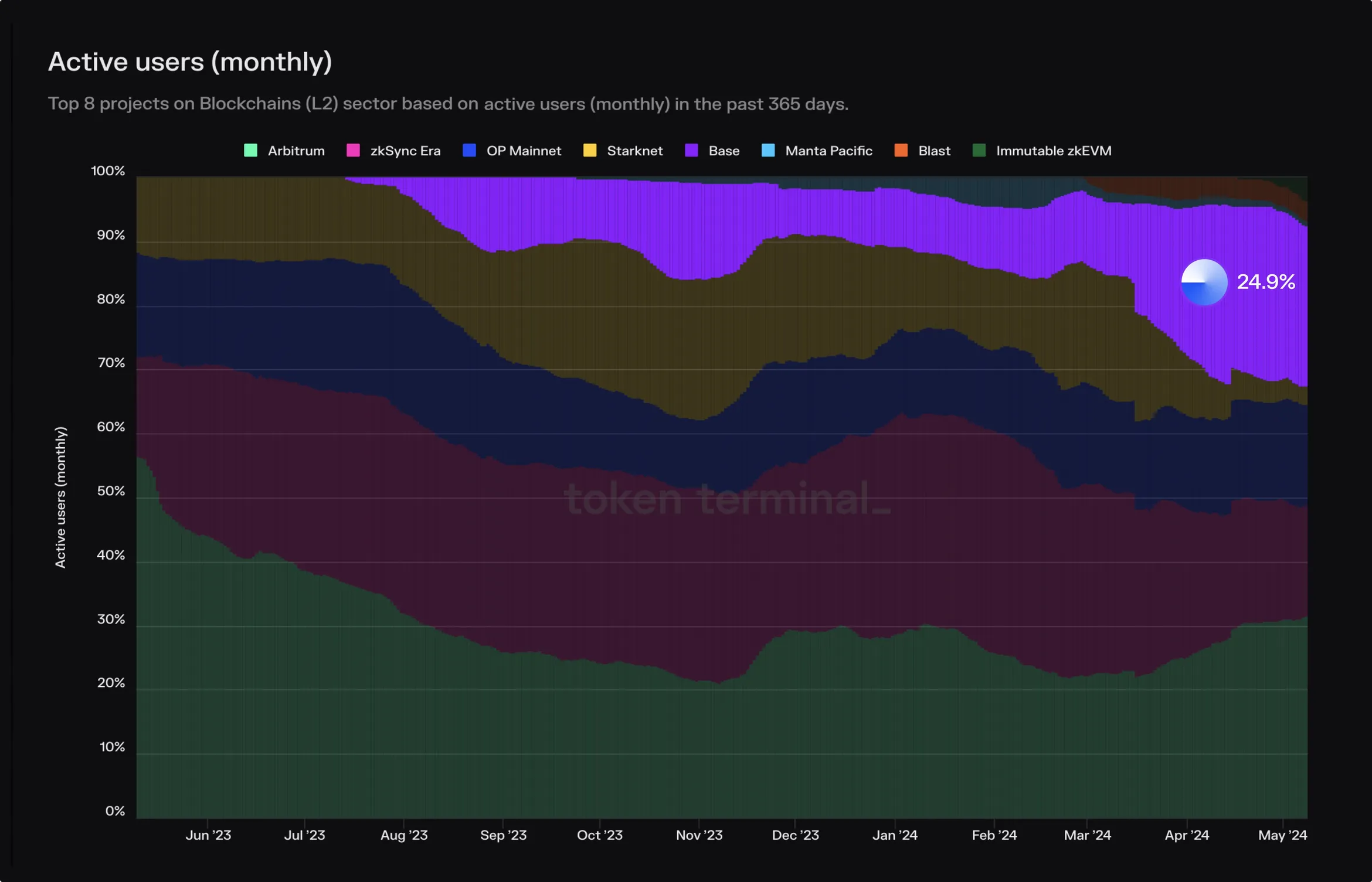Toggle the Immutable zkEVM legend label

tap(1054, 151)
